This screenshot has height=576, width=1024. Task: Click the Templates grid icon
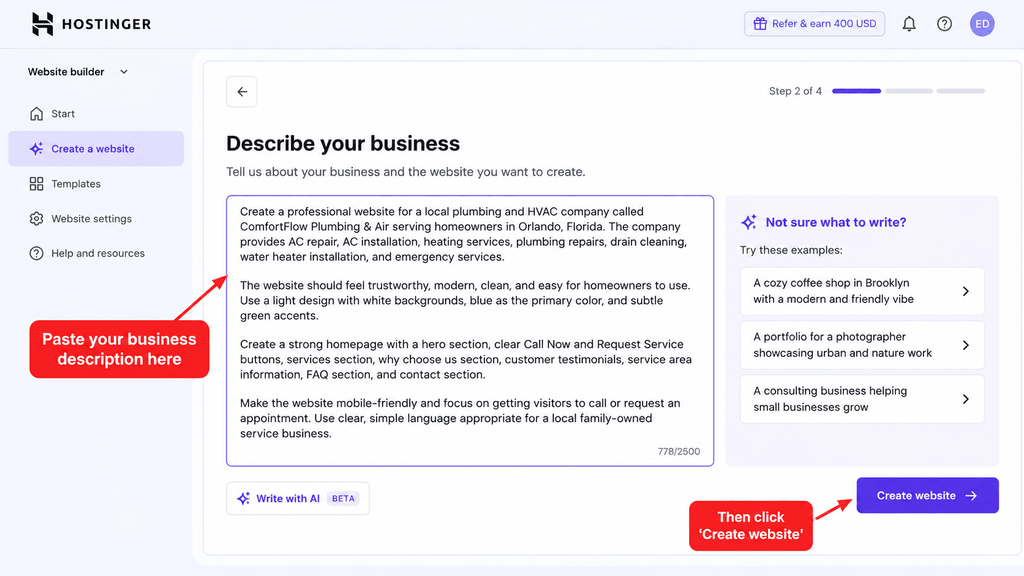pyautogui.click(x=37, y=184)
